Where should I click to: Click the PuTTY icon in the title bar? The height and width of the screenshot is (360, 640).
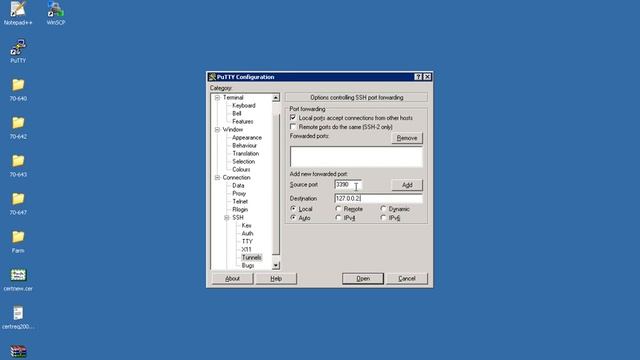point(212,77)
